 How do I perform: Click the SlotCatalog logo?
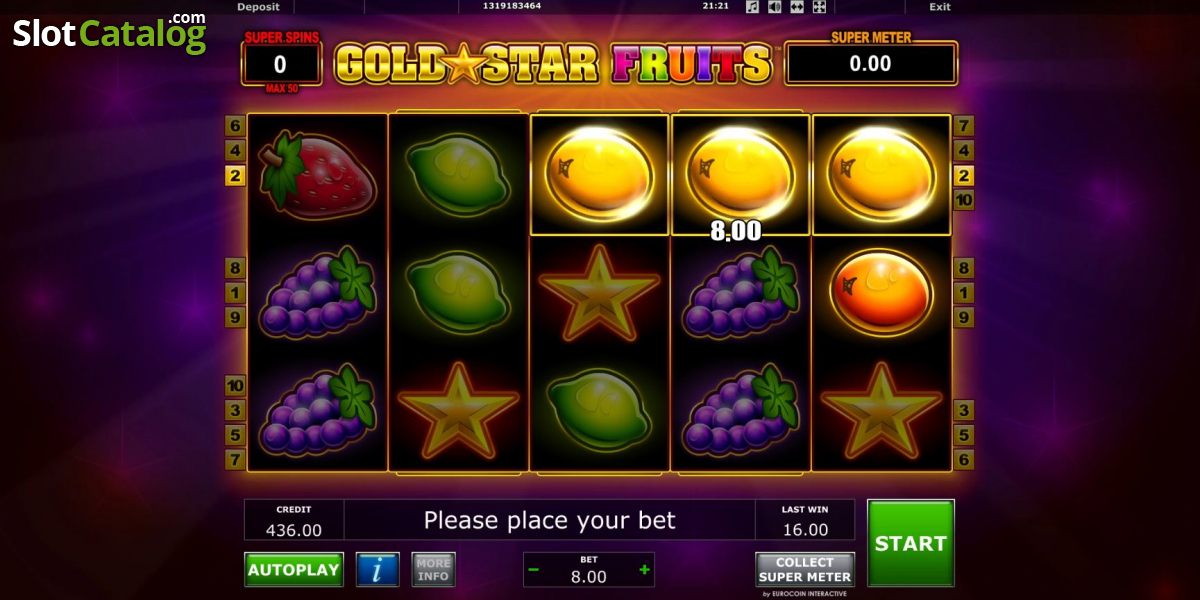click(x=110, y=33)
